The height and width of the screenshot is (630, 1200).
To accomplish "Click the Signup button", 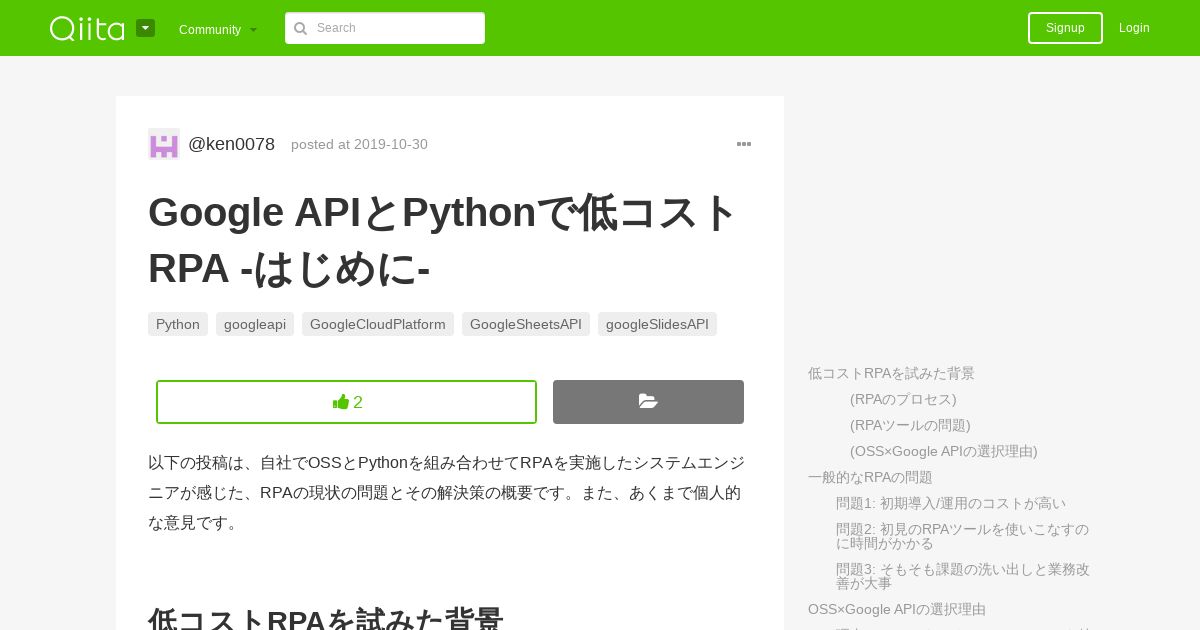I will coord(1065,28).
